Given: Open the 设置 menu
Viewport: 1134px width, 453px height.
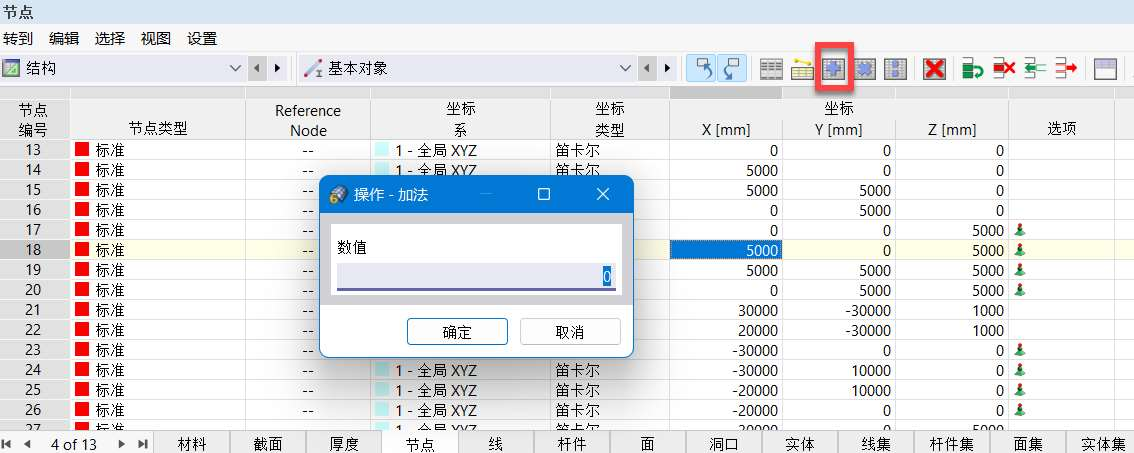Looking at the screenshot, I should [202, 39].
